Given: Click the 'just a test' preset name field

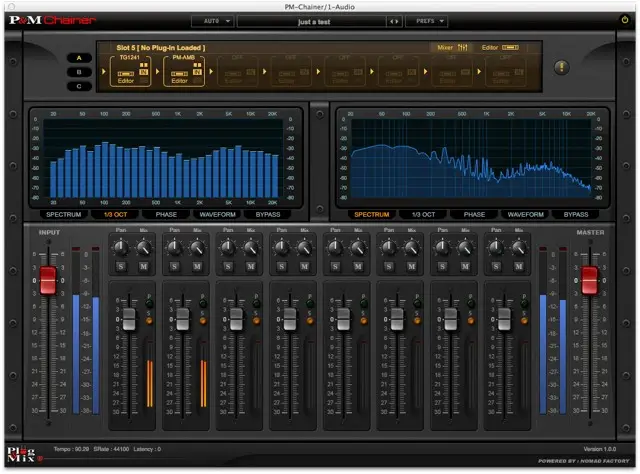Looking at the screenshot, I should [312, 21].
